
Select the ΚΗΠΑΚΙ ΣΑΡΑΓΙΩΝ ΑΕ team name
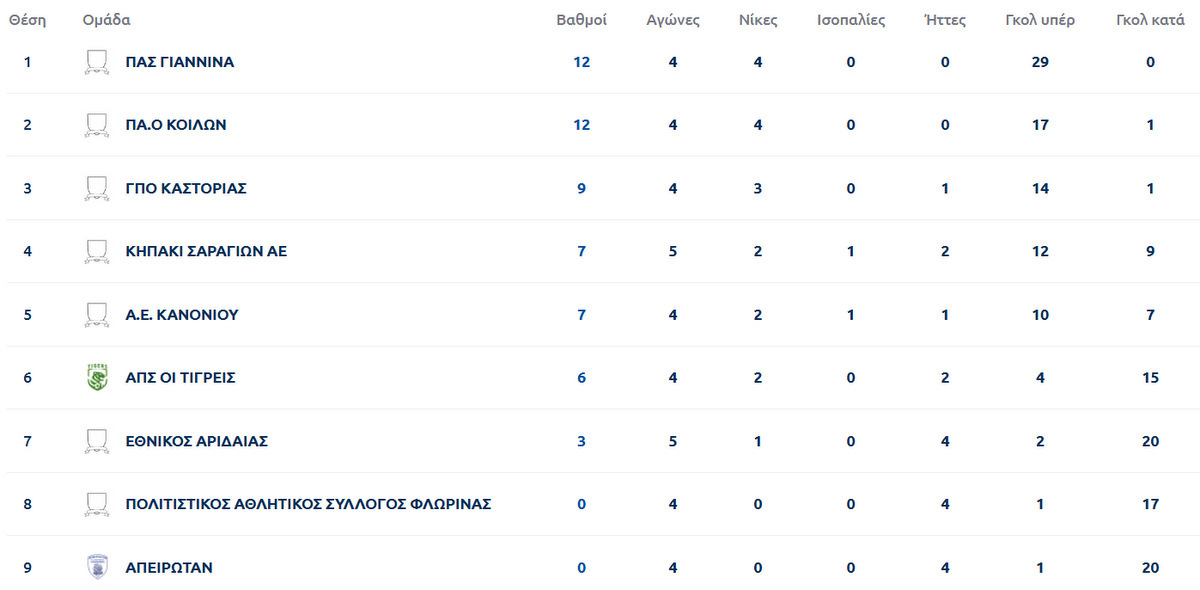(x=206, y=251)
